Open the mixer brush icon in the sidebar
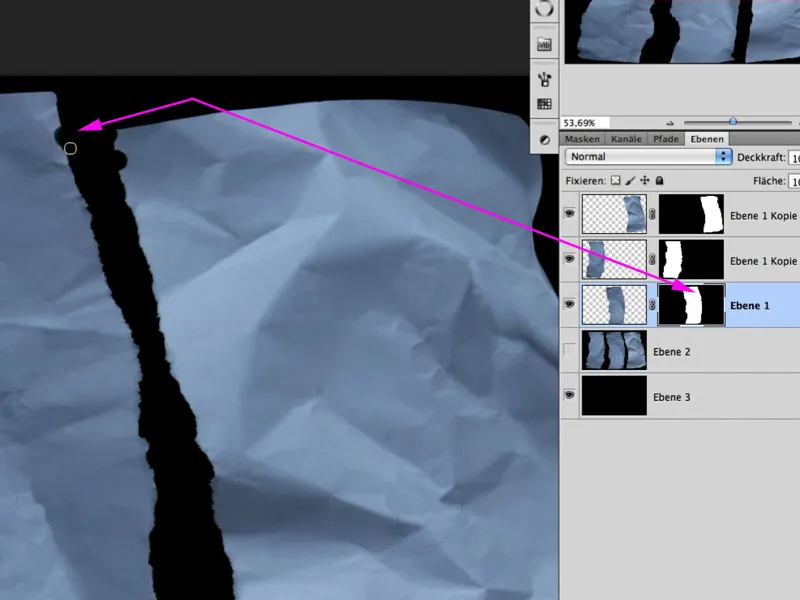The image size is (800, 600). [543, 77]
